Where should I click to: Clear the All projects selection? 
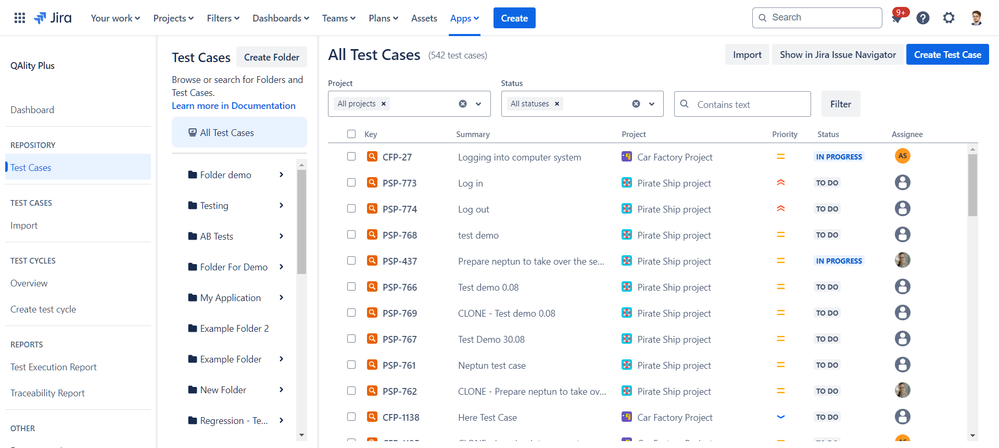pyautogui.click(x=463, y=104)
